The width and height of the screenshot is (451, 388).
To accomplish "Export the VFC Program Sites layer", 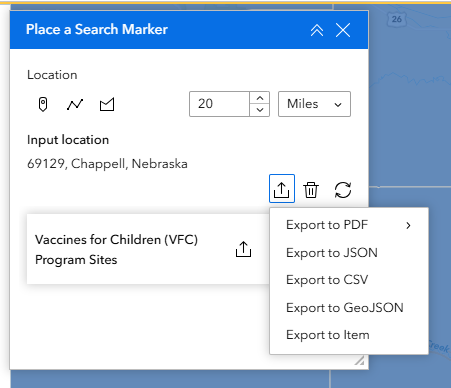I will pyautogui.click(x=243, y=249).
